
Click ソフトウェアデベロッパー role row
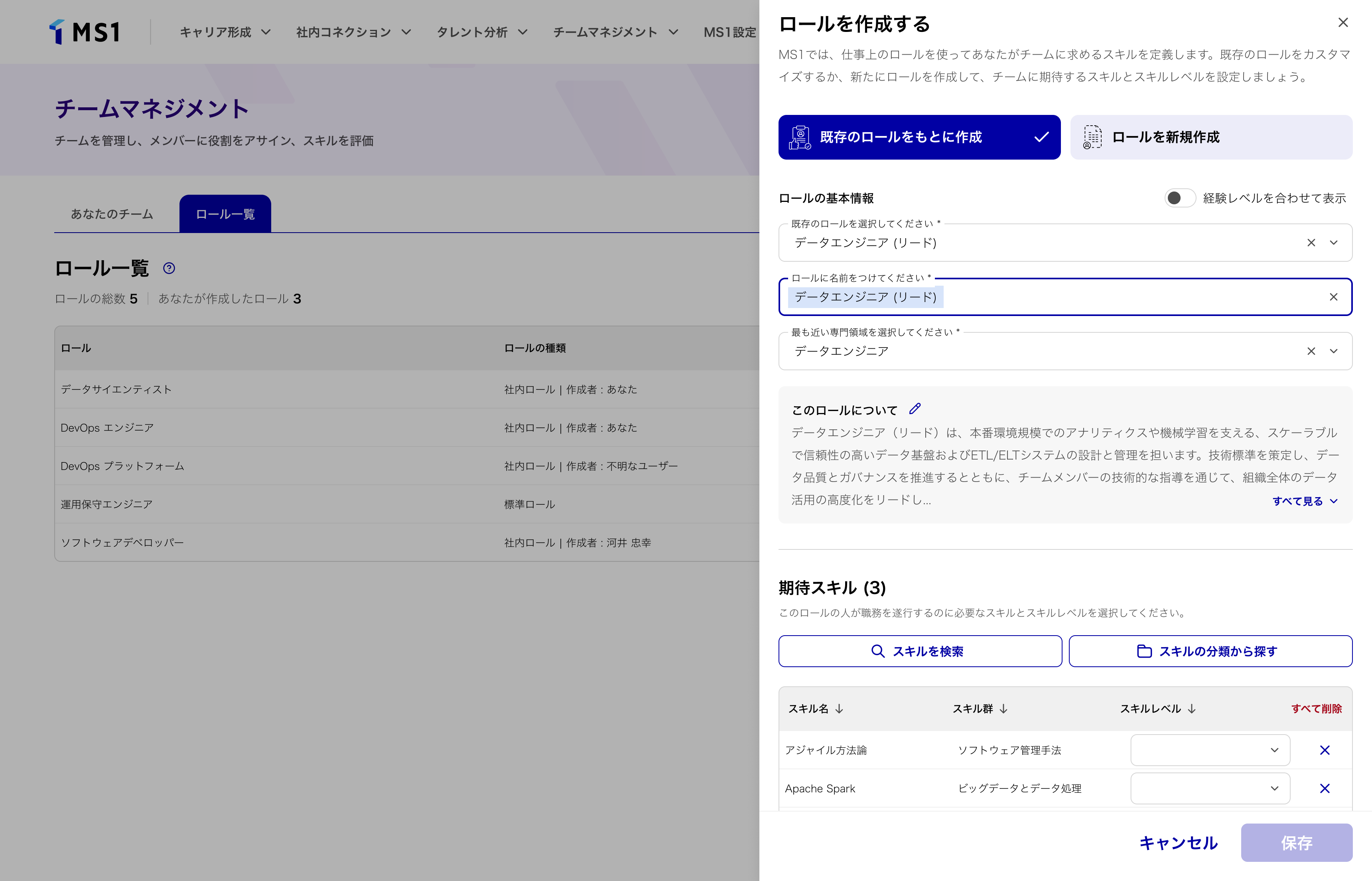point(407,543)
